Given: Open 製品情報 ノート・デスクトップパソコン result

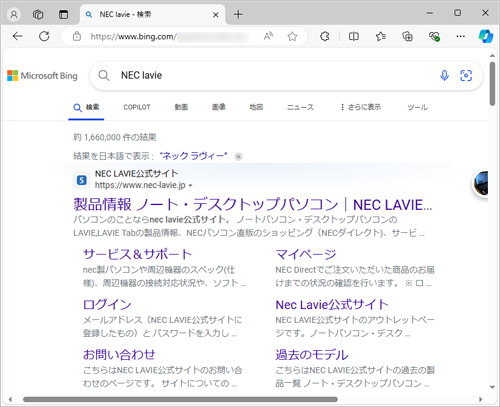Looking at the screenshot, I should (x=253, y=205).
